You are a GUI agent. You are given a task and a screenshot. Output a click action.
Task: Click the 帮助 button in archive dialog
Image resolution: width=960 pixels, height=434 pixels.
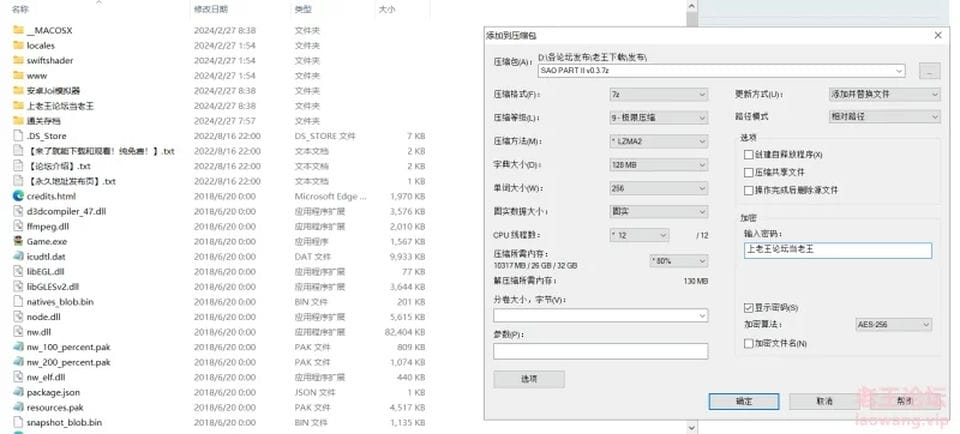(904, 402)
